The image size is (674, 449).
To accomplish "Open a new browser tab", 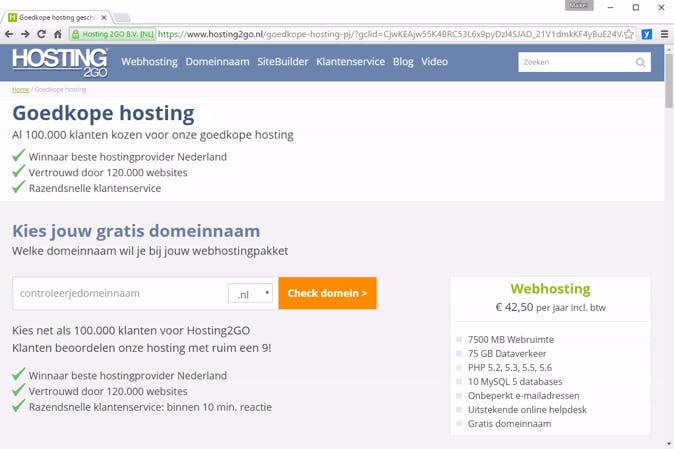I will coord(122,18).
